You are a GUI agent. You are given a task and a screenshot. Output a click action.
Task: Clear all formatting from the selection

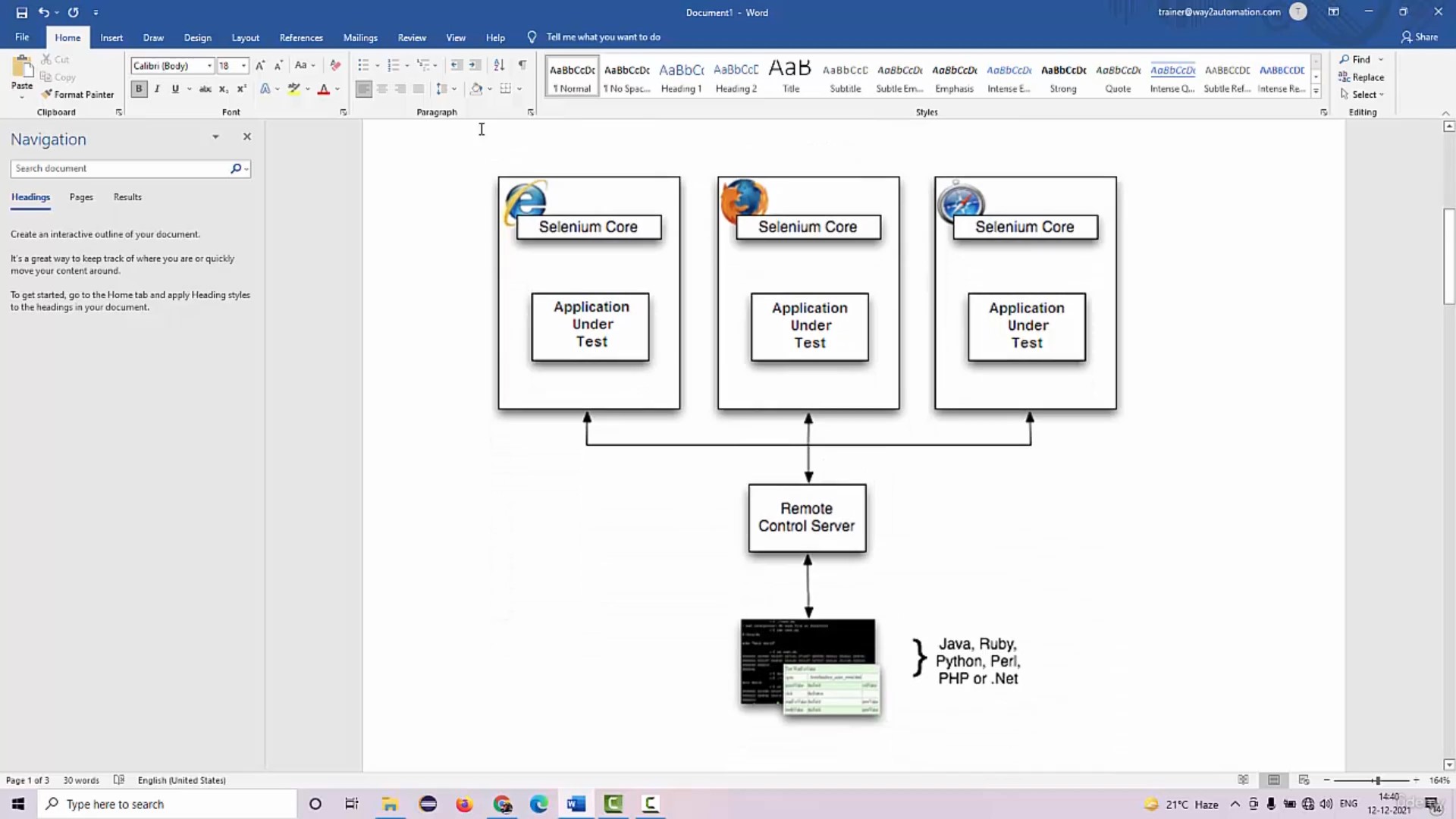point(335,66)
